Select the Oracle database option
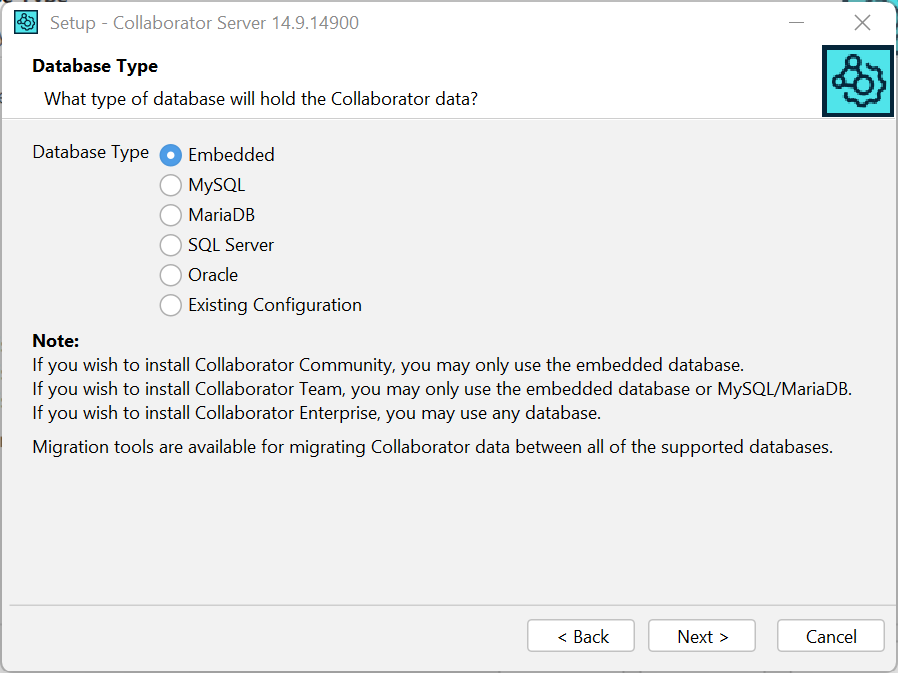898x673 pixels. [x=170, y=275]
